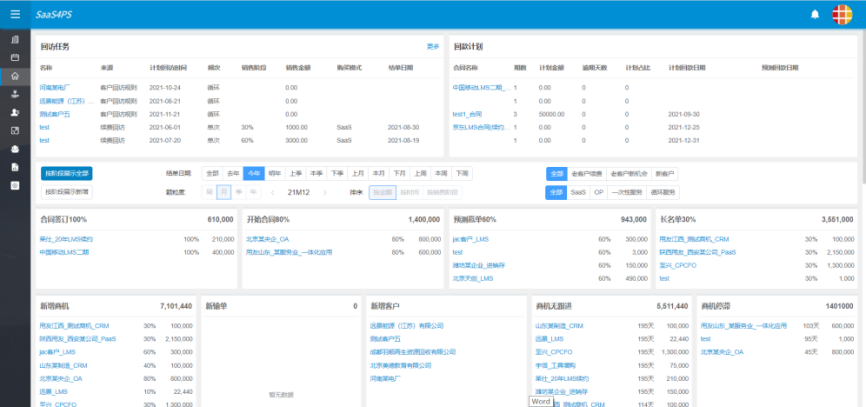Filter by OP purchase mode

coord(599,192)
